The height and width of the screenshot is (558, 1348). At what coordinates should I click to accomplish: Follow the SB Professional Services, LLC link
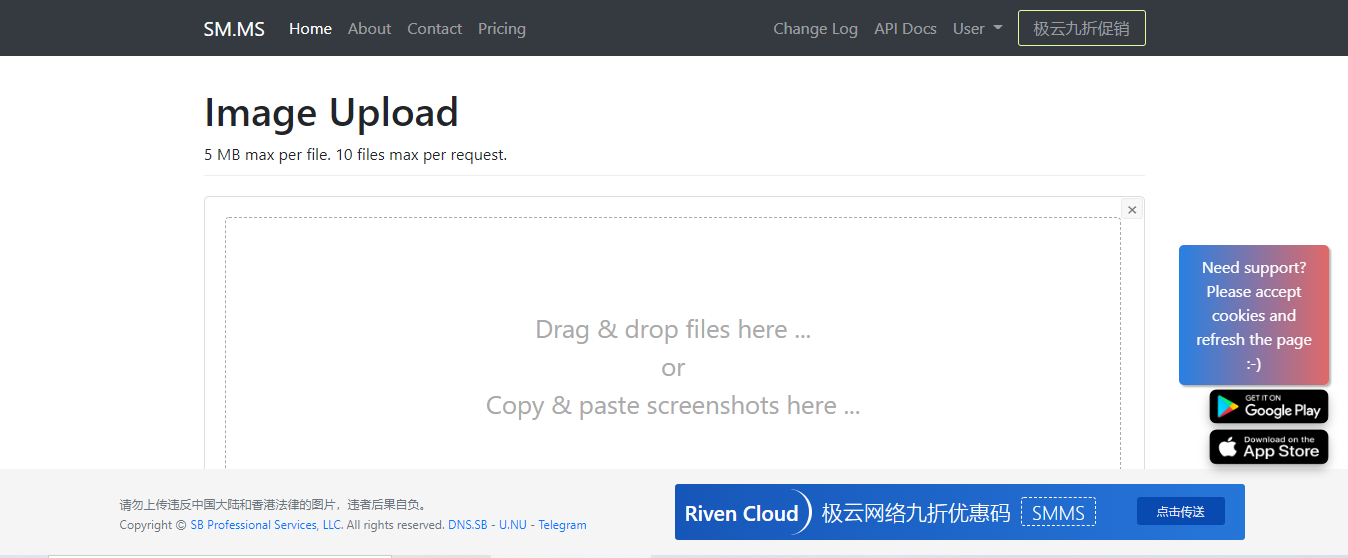click(x=266, y=525)
